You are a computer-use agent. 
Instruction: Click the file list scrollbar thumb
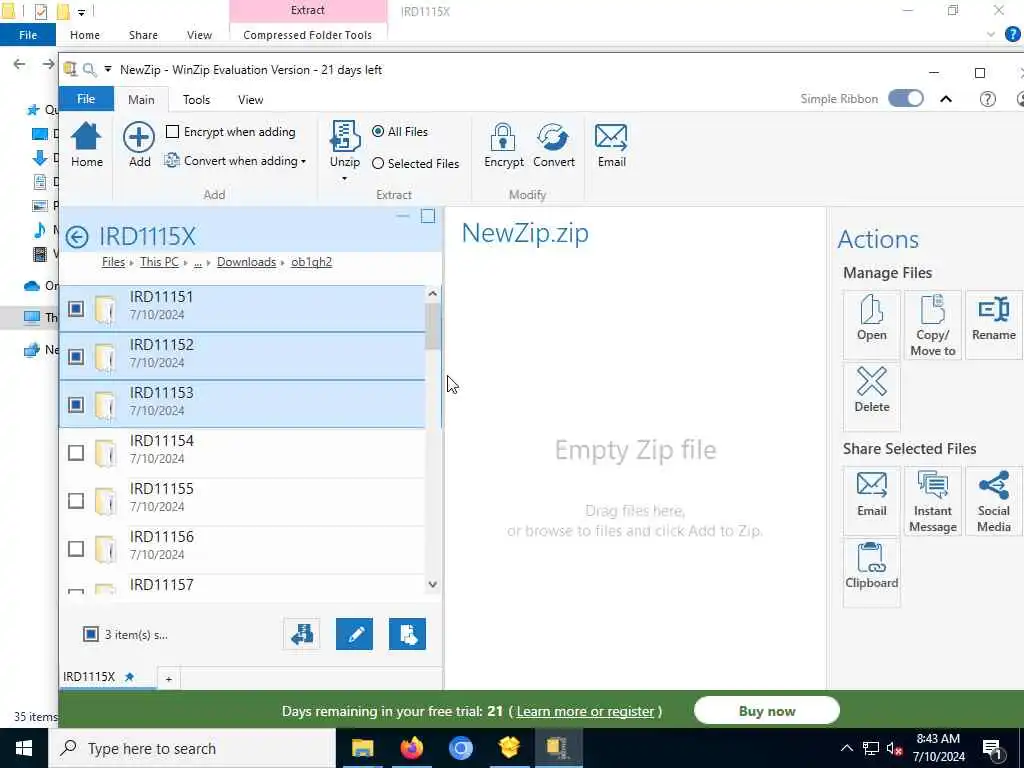[x=432, y=327]
